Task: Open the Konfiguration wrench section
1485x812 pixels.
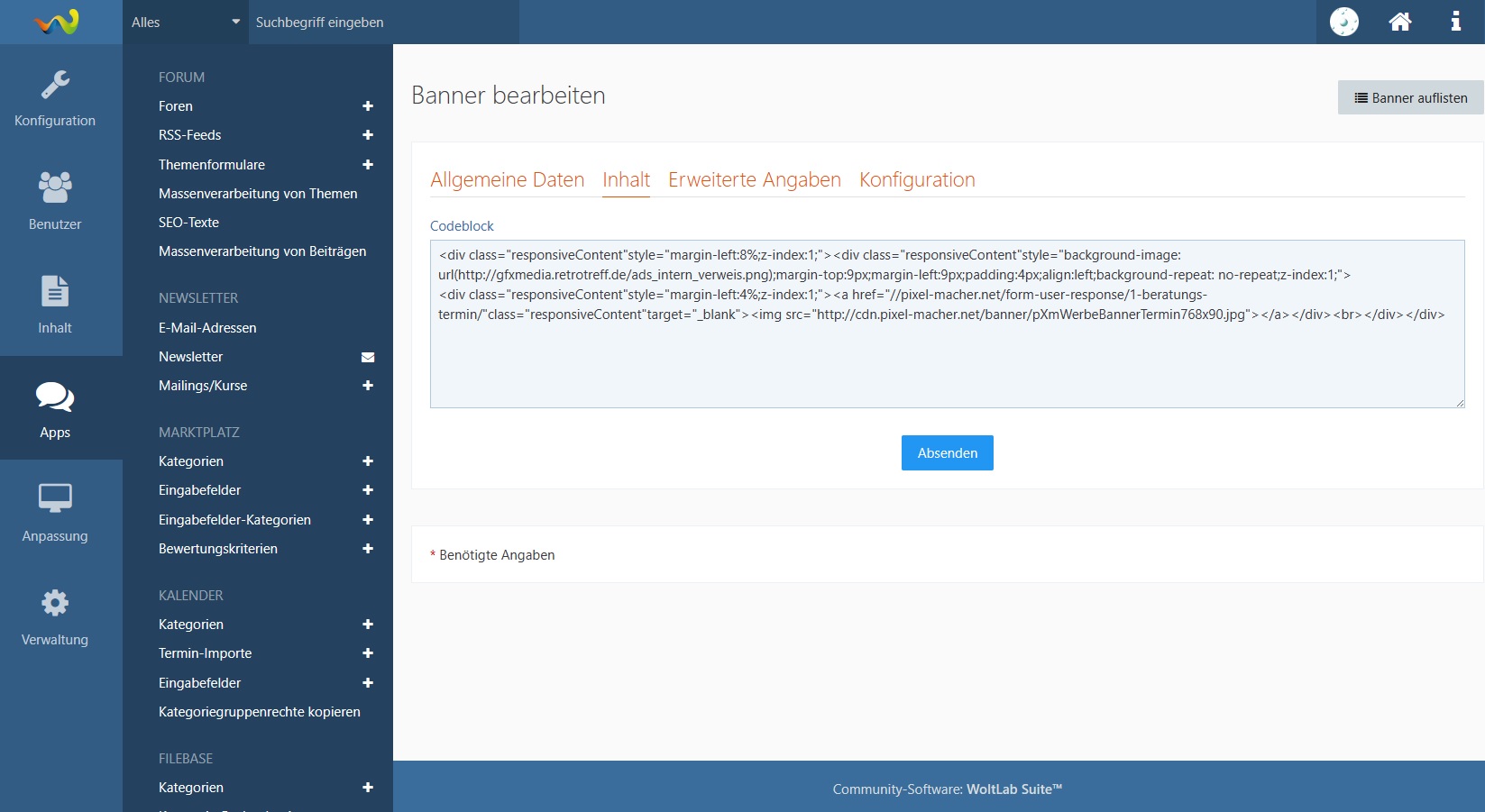Action: [x=55, y=97]
